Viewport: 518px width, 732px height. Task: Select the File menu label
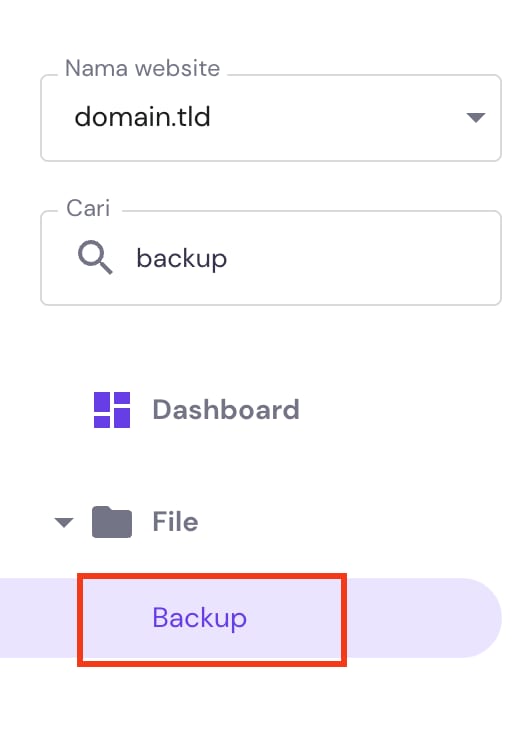click(175, 522)
